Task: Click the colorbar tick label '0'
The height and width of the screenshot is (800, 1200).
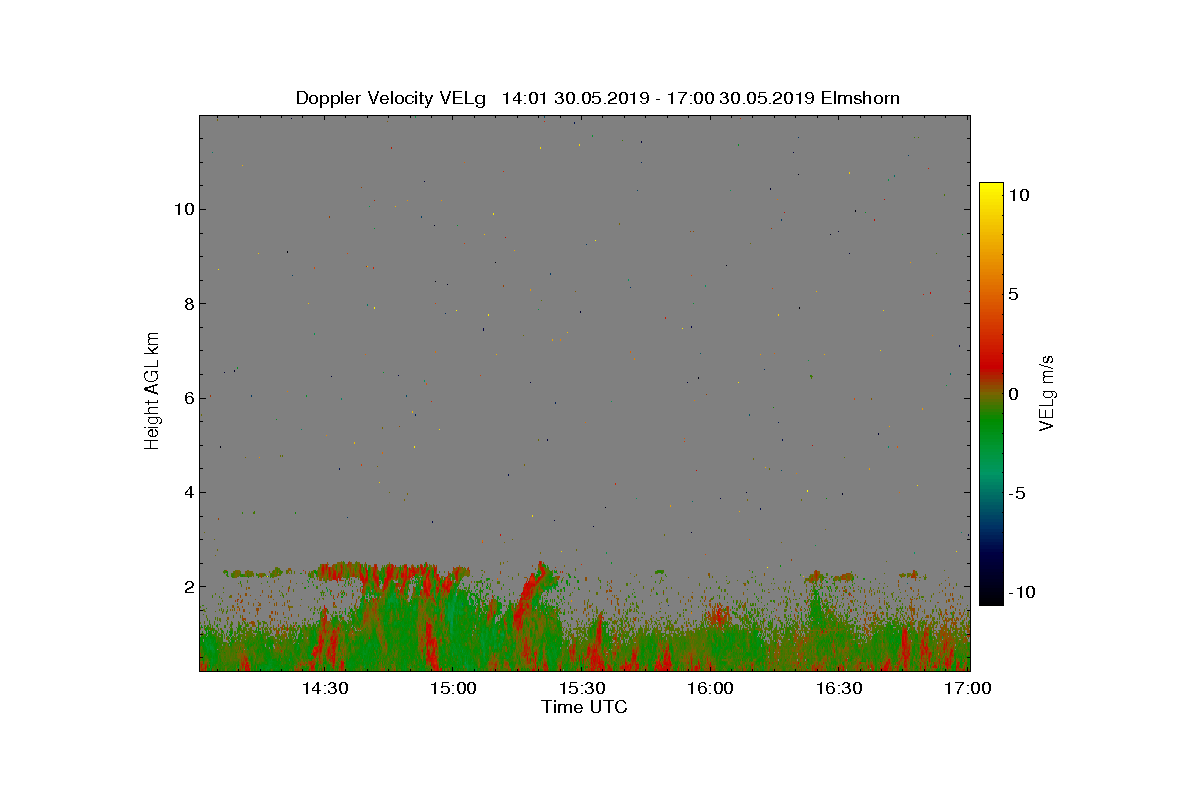Action: click(x=1013, y=394)
